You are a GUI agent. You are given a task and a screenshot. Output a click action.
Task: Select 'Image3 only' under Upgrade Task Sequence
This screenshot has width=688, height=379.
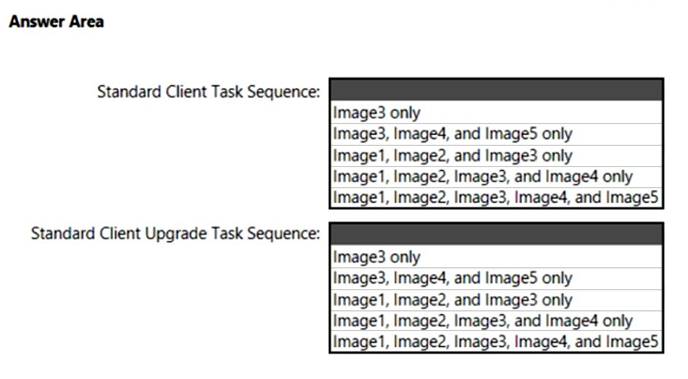pyautogui.click(x=496, y=257)
